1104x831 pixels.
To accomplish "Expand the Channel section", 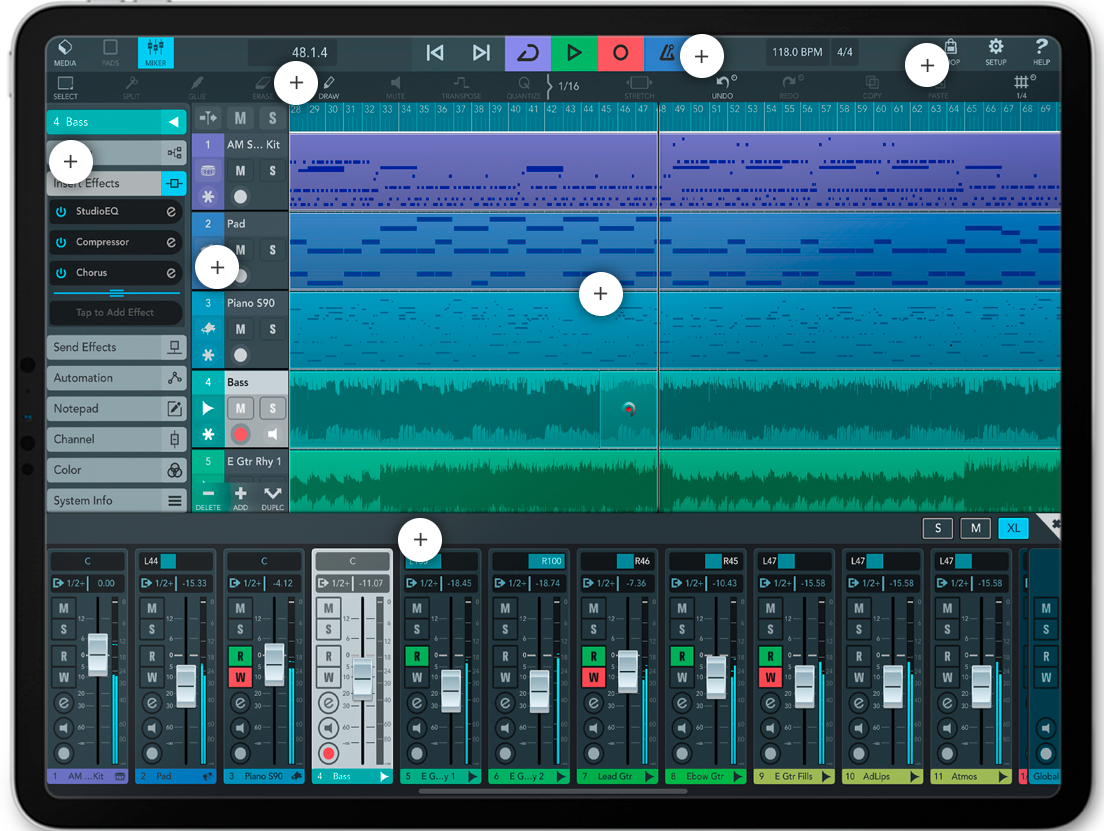I will coord(117,439).
